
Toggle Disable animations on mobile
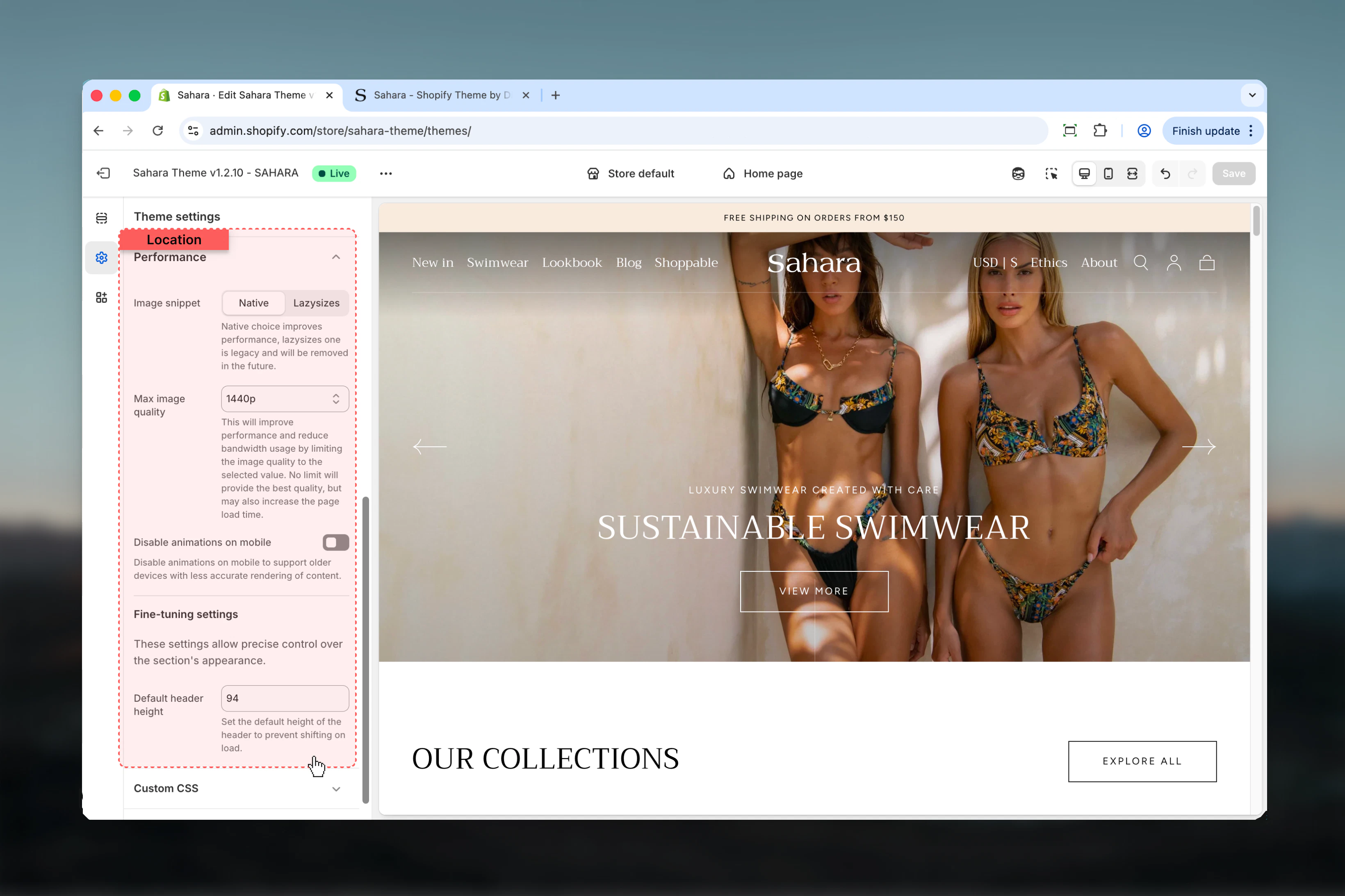tap(335, 542)
